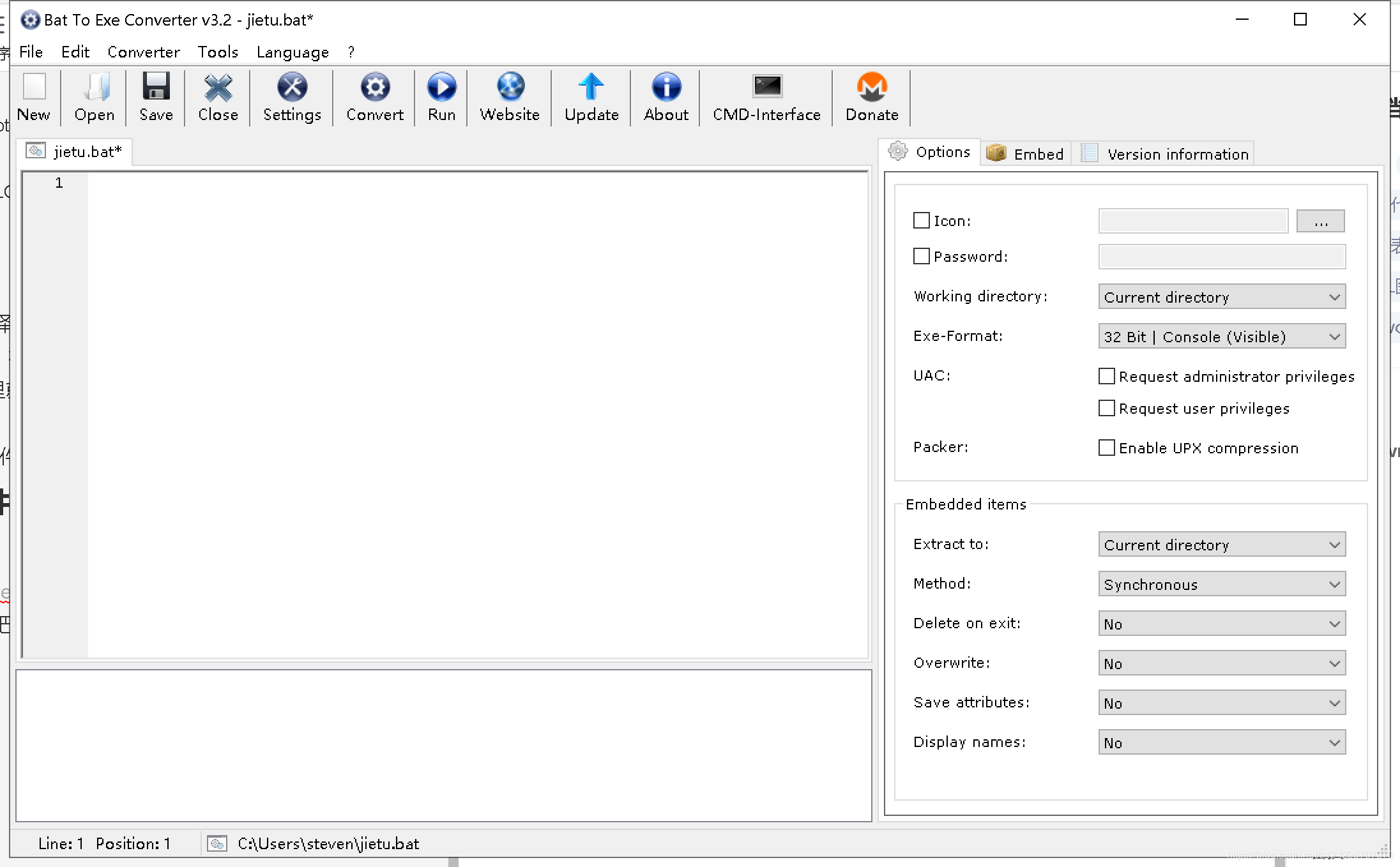Enable the Icon checkbox
1400x867 pixels.
[x=921, y=220]
